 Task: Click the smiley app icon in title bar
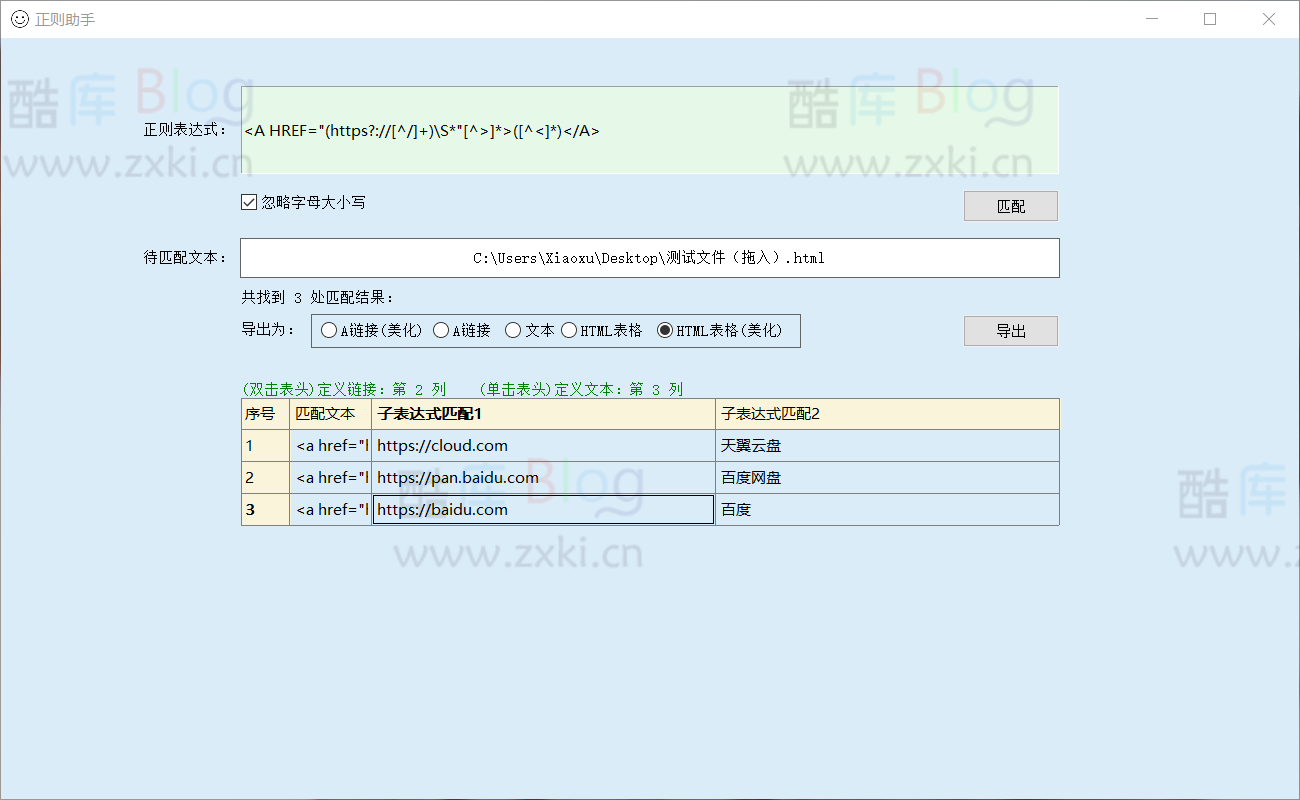pyautogui.click(x=19, y=19)
